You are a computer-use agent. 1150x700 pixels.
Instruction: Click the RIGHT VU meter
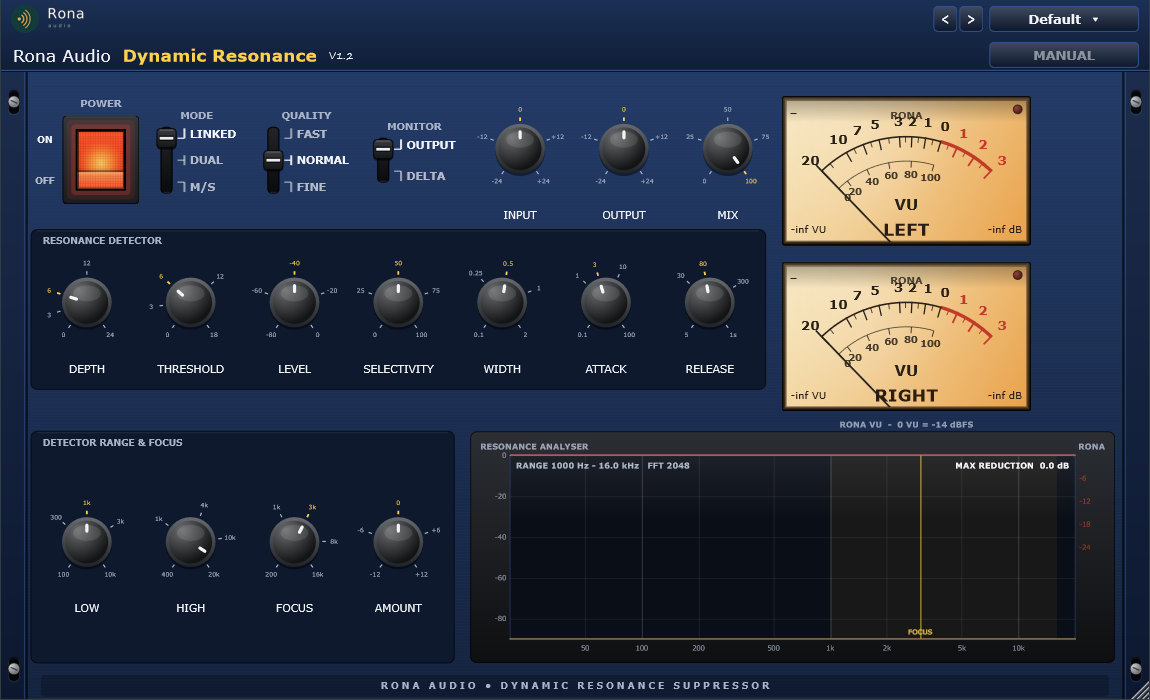pyautogui.click(x=907, y=336)
